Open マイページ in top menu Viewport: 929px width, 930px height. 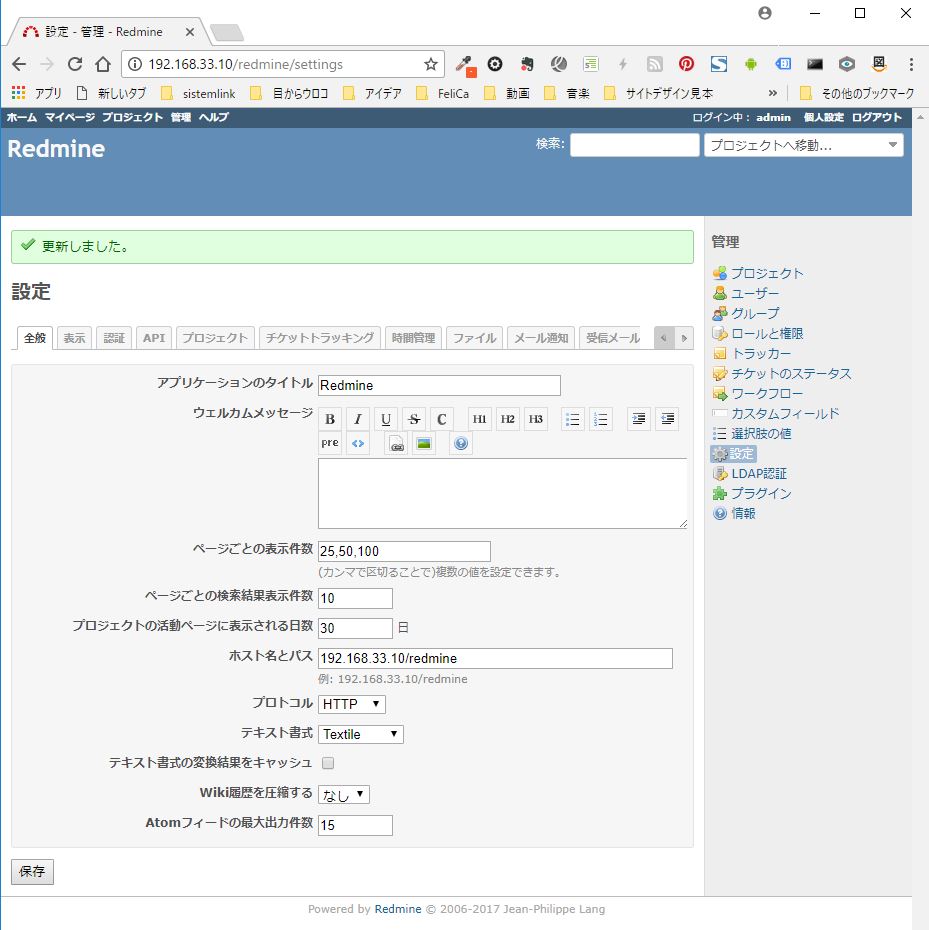coord(69,117)
